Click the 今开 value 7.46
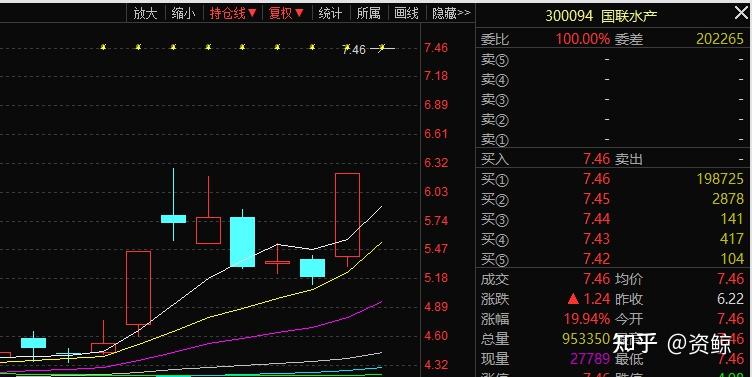The height and width of the screenshot is (377, 752). pyautogui.click(x=730, y=319)
